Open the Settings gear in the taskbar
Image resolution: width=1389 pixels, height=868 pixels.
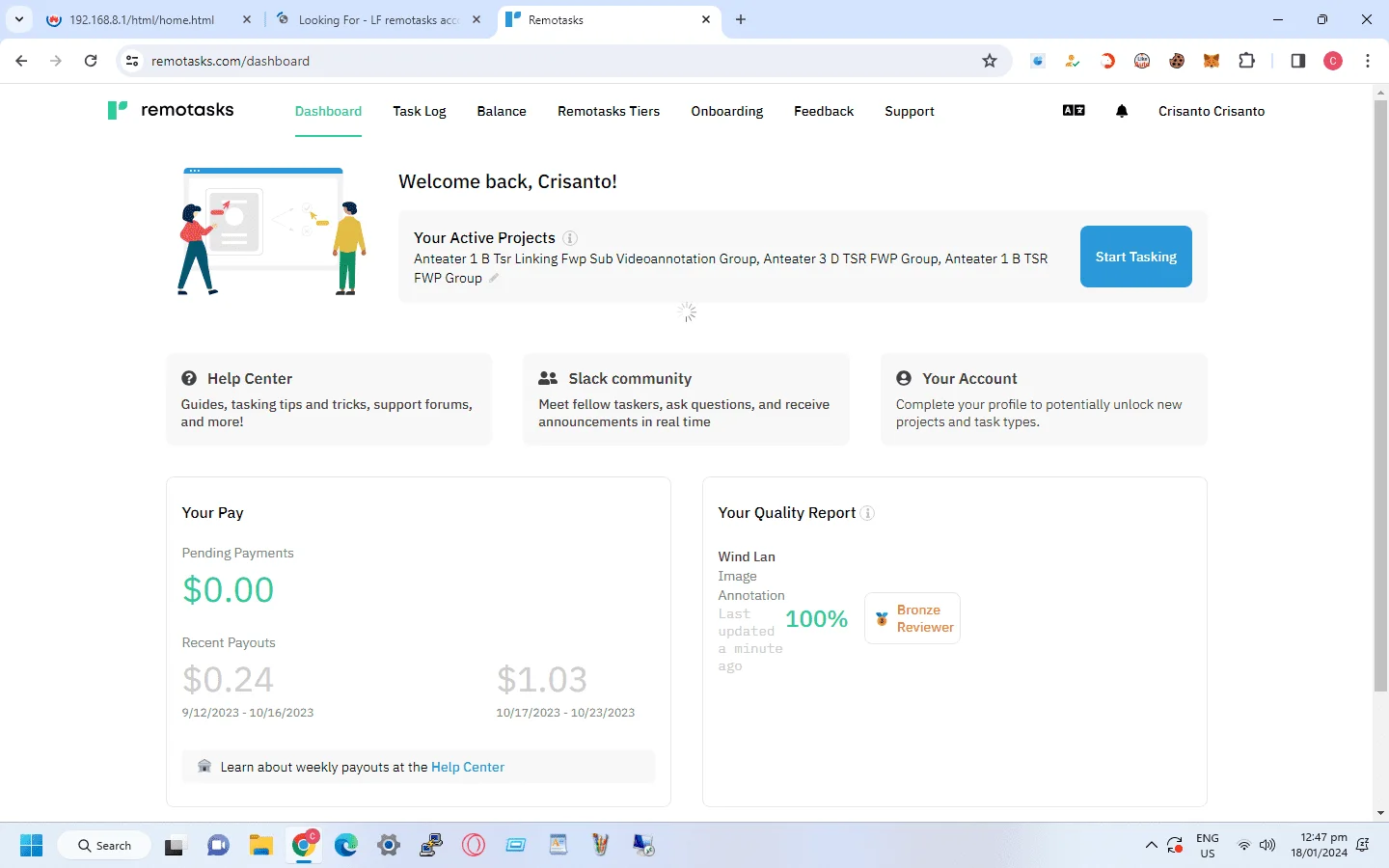[389, 846]
